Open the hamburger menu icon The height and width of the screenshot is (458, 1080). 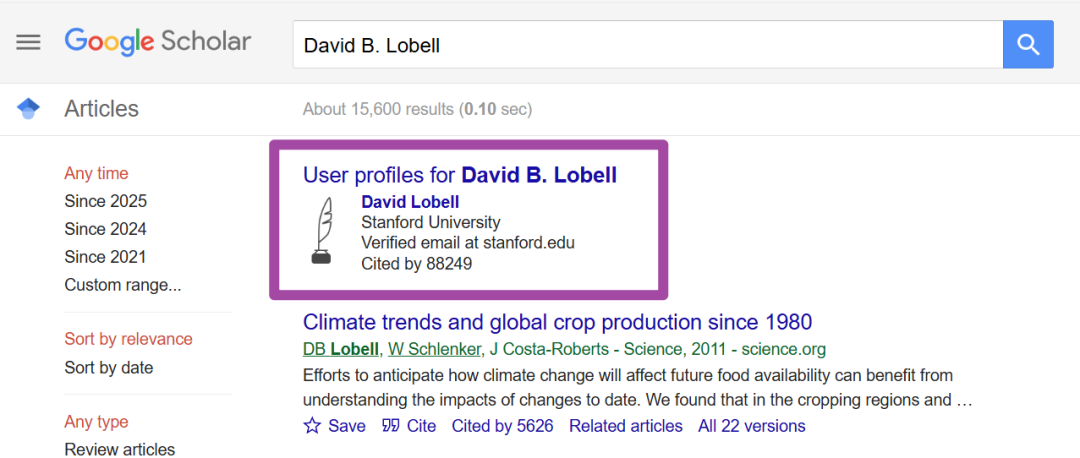coord(28,43)
